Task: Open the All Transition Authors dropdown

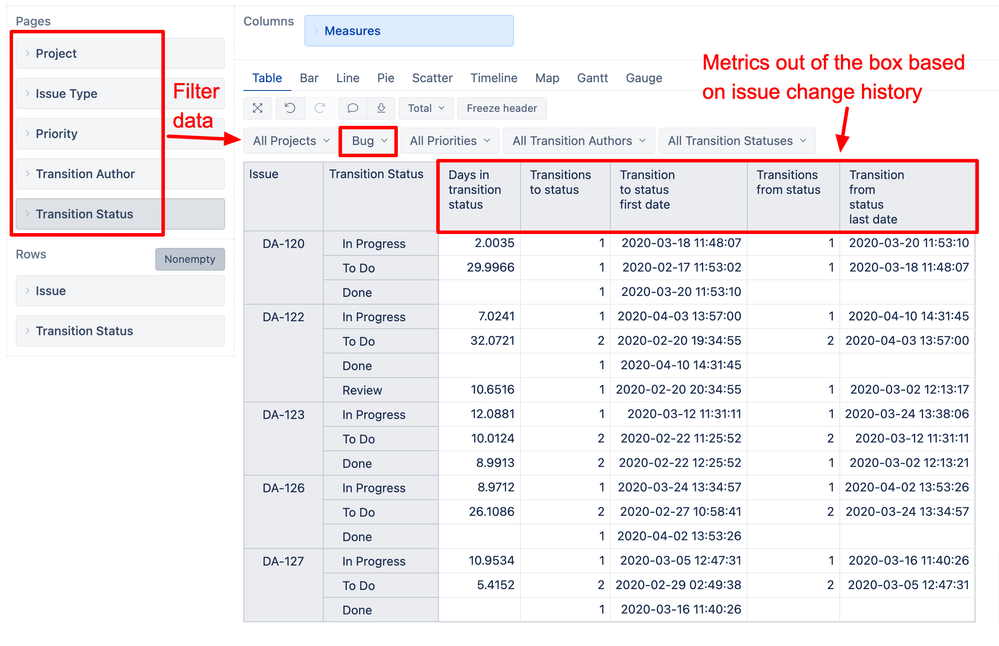Action: 579,141
